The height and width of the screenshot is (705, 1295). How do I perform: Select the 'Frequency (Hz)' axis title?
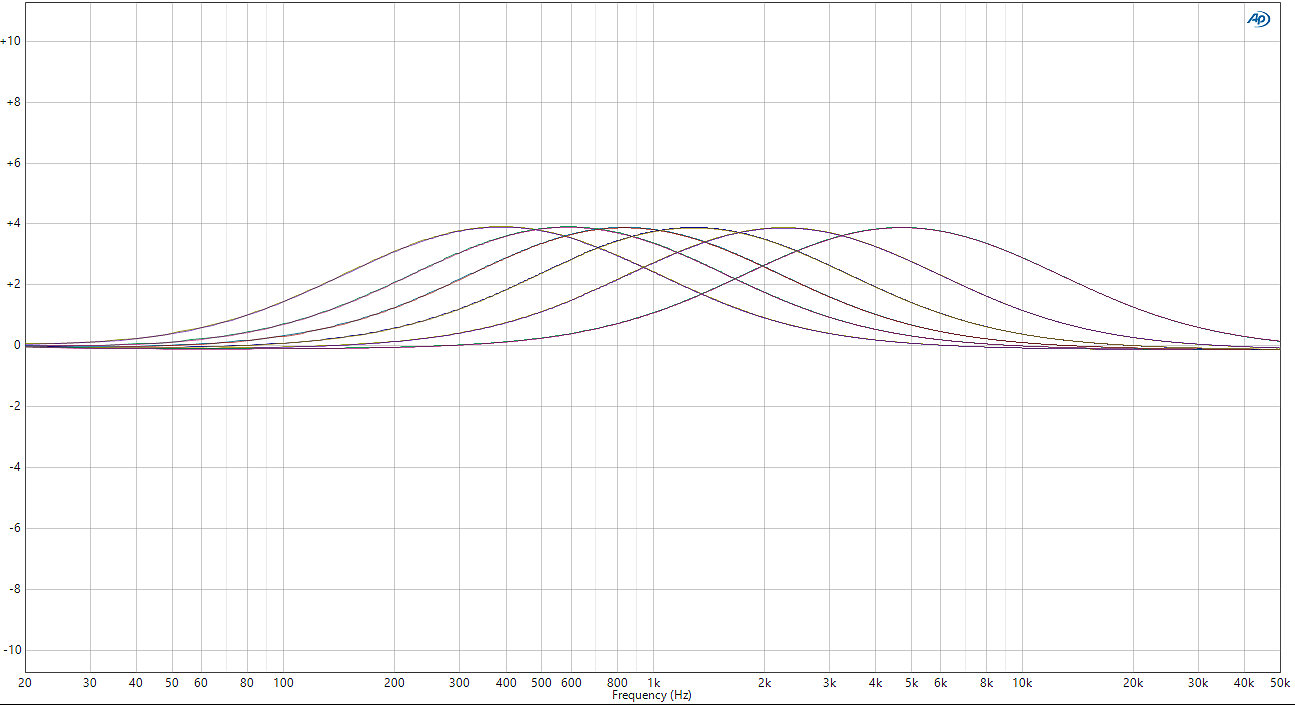(652, 695)
